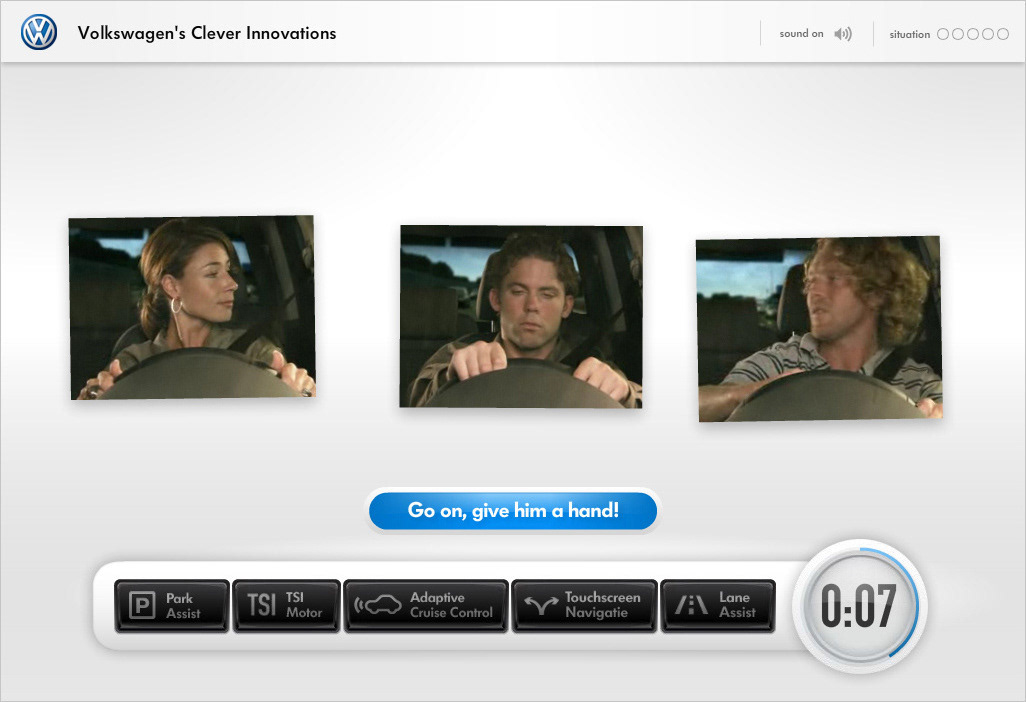Select the first situation indicator circle

pyautogui.click(x=943, y=34)
